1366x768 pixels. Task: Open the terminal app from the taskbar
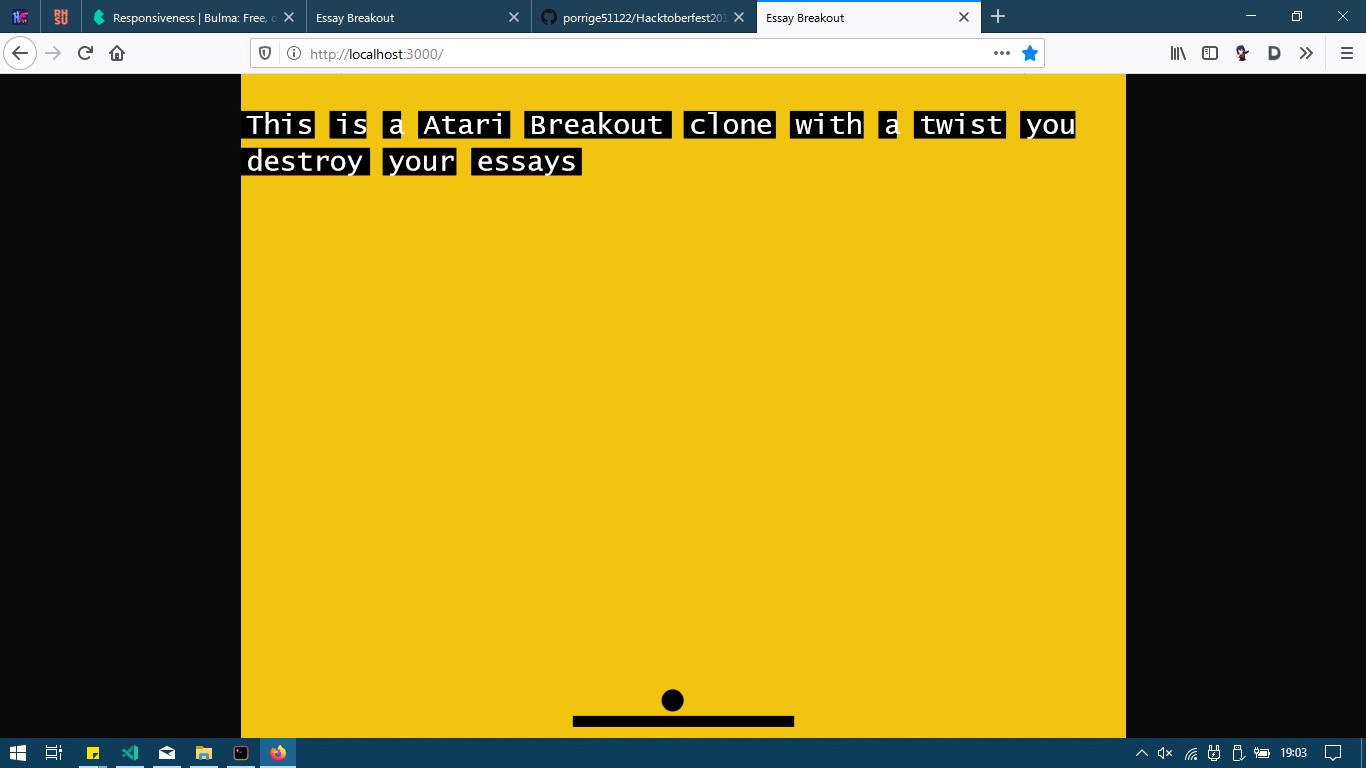coord(241,753)
